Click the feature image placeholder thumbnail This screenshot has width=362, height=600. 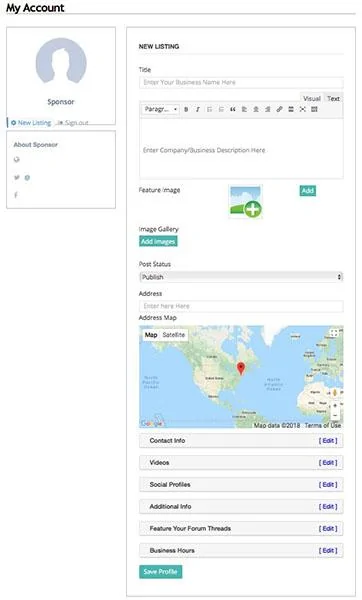245,201
